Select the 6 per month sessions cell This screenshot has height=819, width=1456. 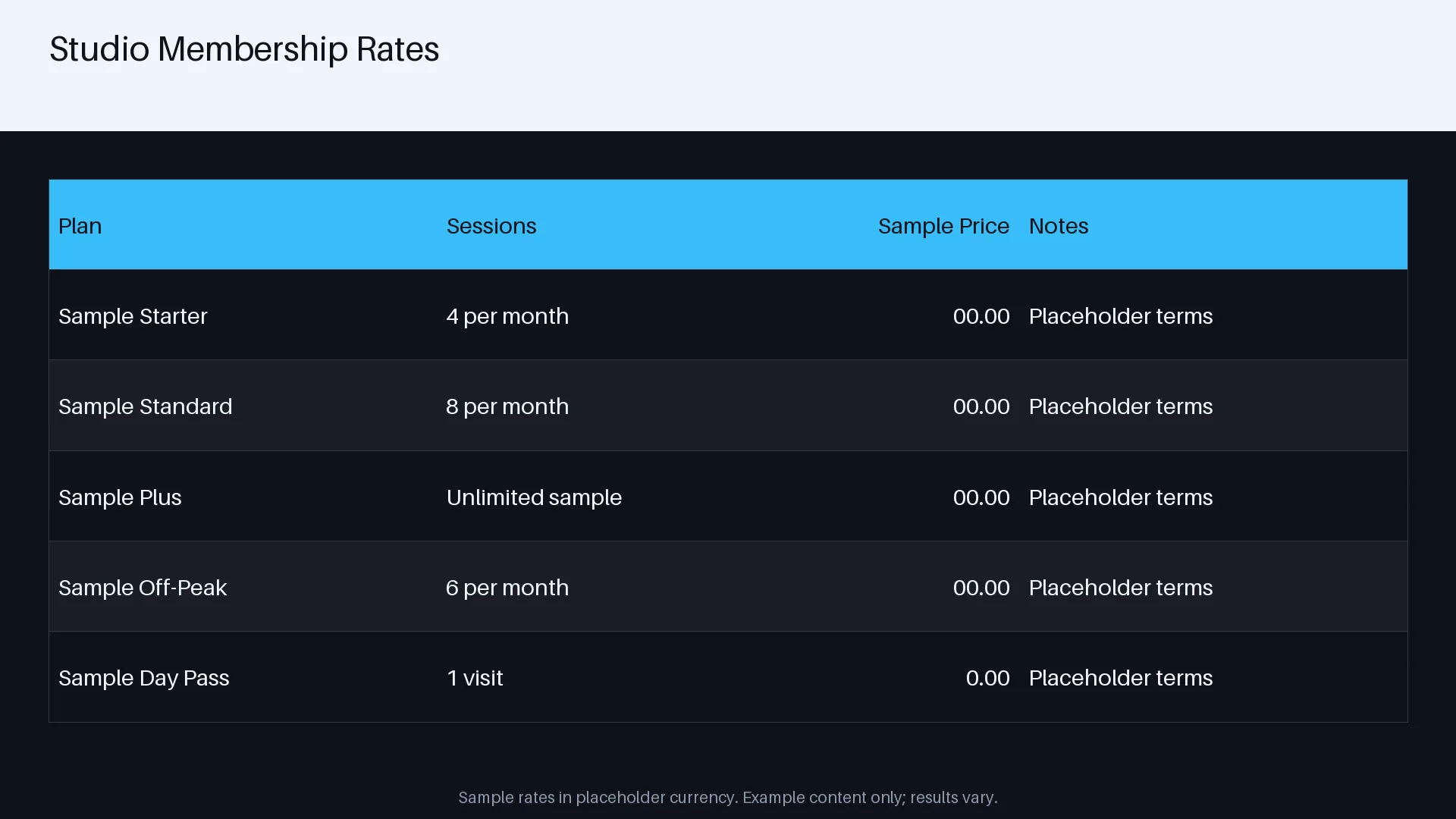507,588
